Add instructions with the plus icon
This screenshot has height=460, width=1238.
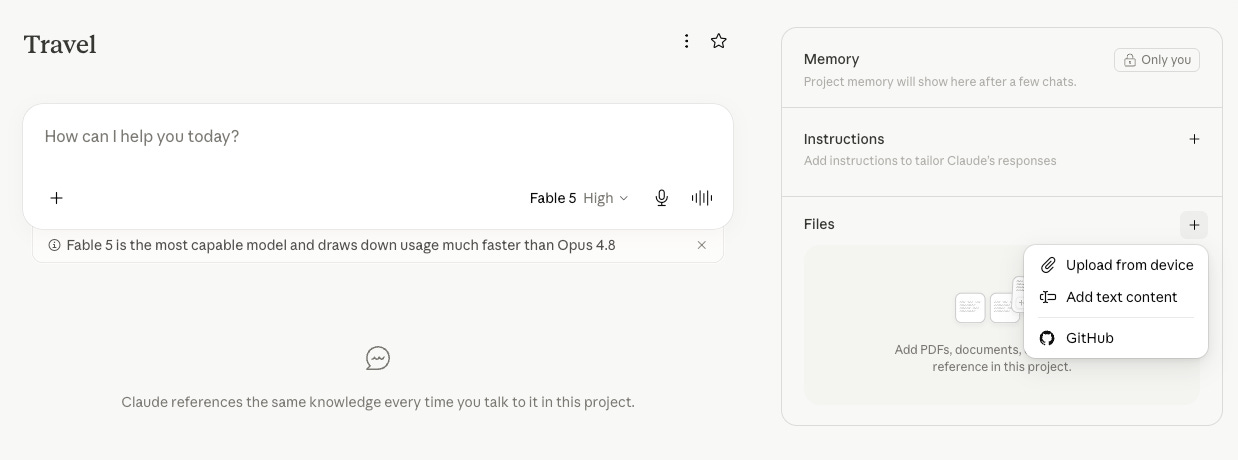[x=1194, y=139]
